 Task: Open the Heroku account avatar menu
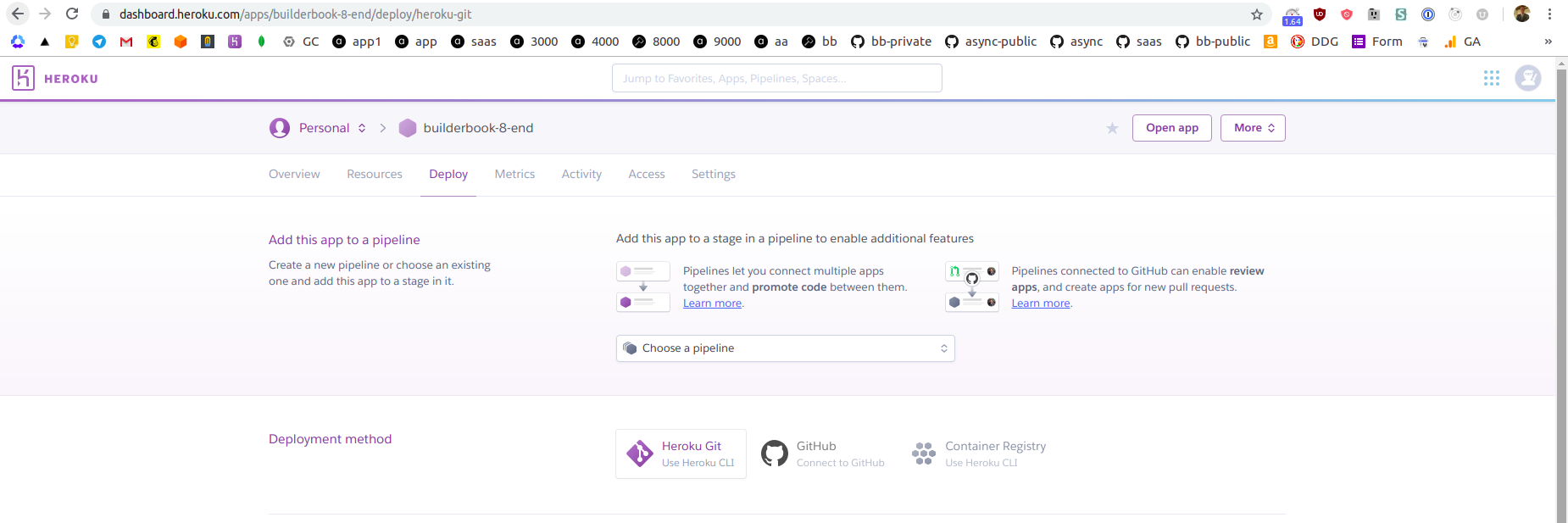tap(1528, 78)
